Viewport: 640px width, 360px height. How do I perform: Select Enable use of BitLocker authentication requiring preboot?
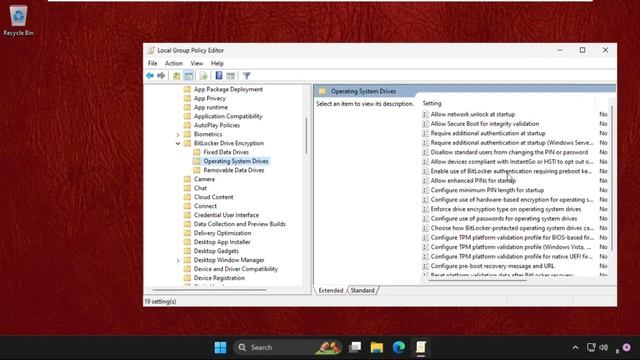(511, 171)
